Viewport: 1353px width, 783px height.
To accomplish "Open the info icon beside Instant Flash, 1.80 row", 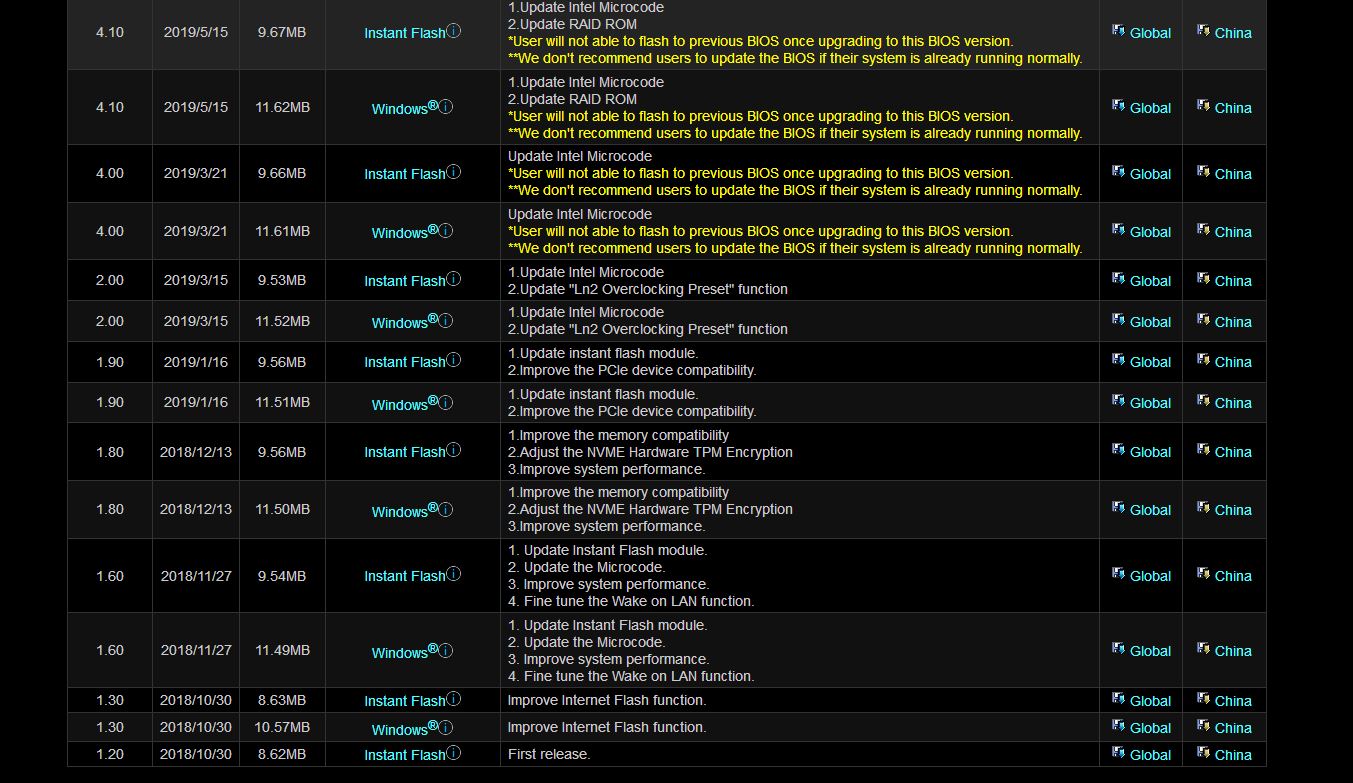I will click(x=454, y=450).
